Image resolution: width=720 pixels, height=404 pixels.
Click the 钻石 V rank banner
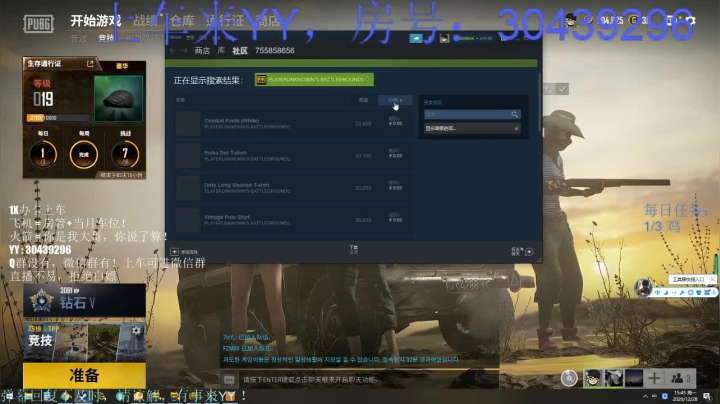[84, 300]
